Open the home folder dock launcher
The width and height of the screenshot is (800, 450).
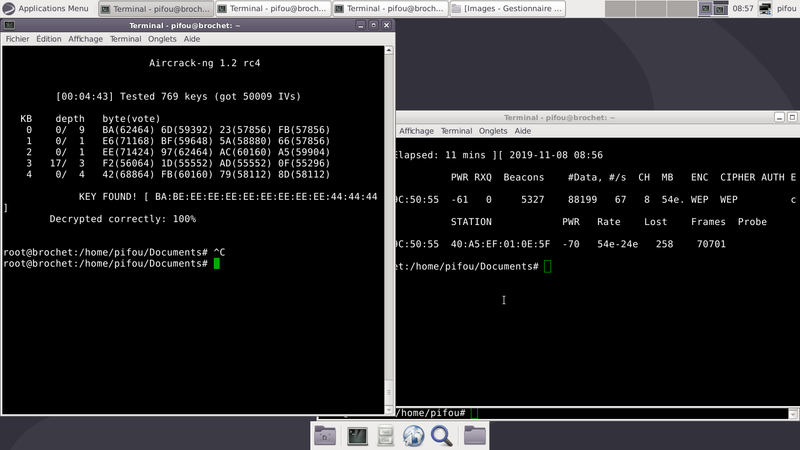pyautogui.click(x=325, y=436)
